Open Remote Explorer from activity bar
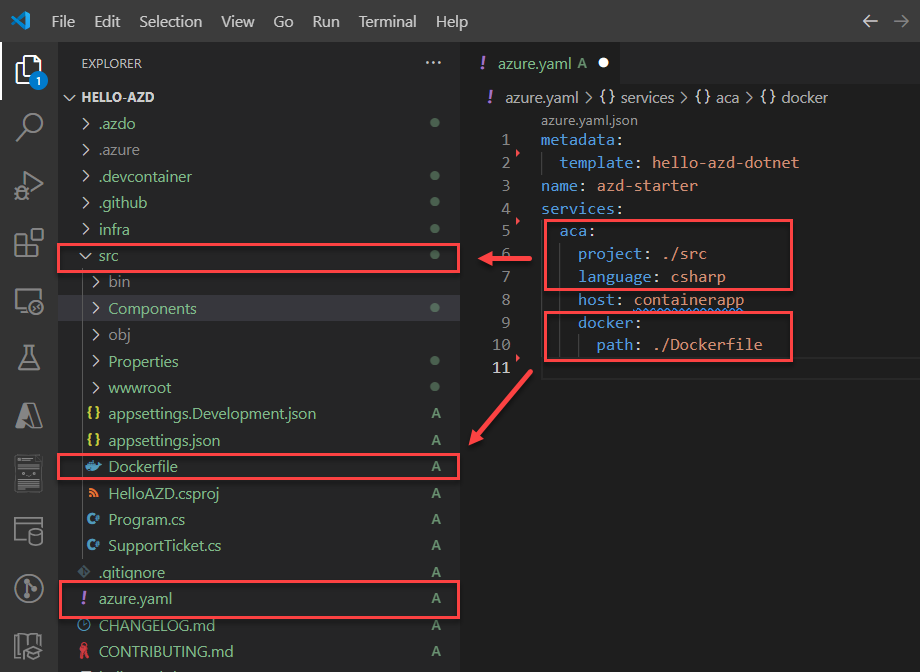The image size is (920, 672). click(x=29, y=300)
